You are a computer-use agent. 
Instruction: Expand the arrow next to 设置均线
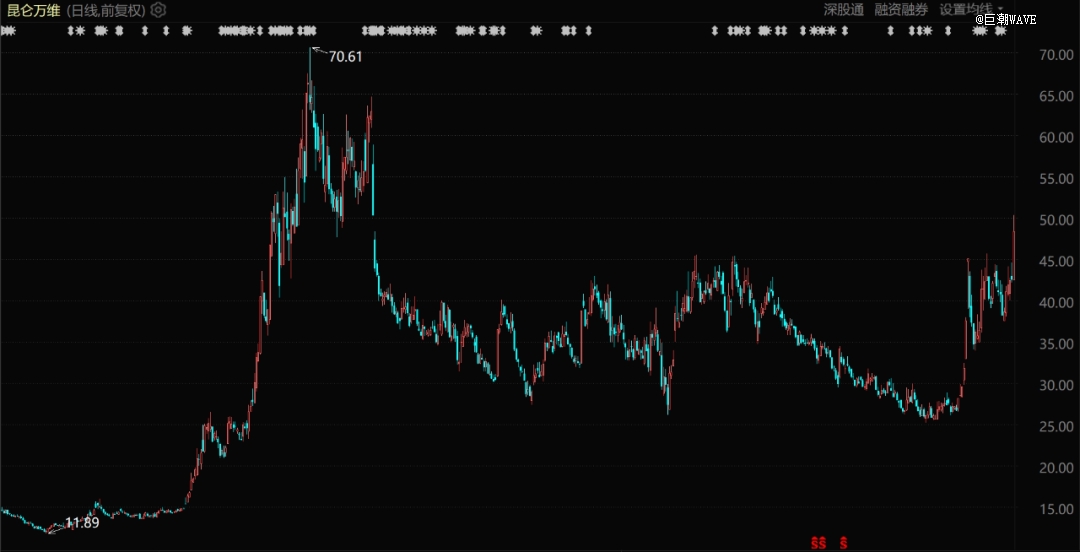click(x=1001, y=9)
